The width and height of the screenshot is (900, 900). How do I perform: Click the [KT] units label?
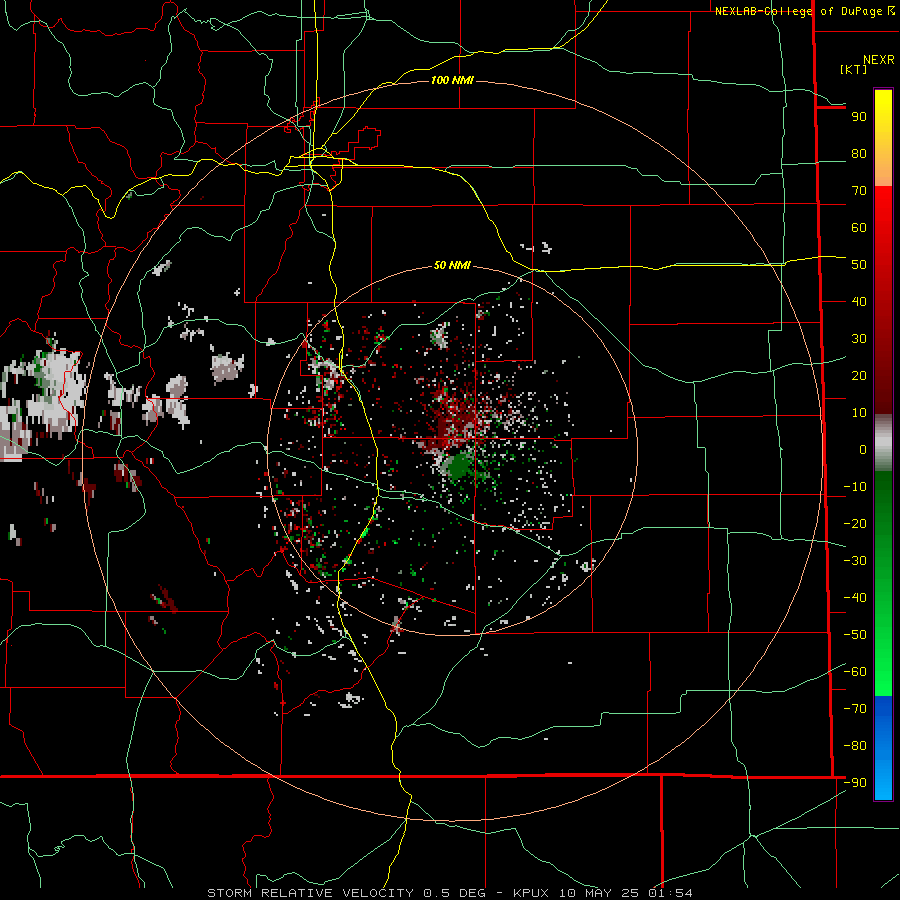coord(854,69)
